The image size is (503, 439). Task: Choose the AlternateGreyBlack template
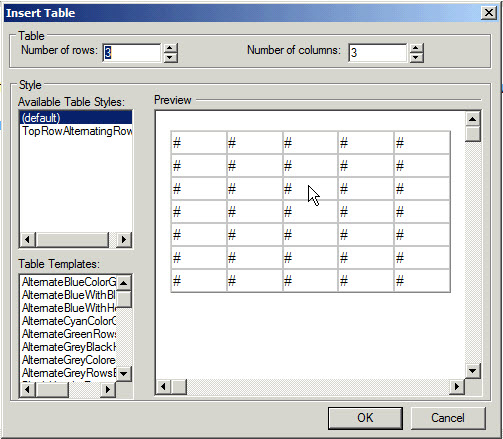click(68, 347)
